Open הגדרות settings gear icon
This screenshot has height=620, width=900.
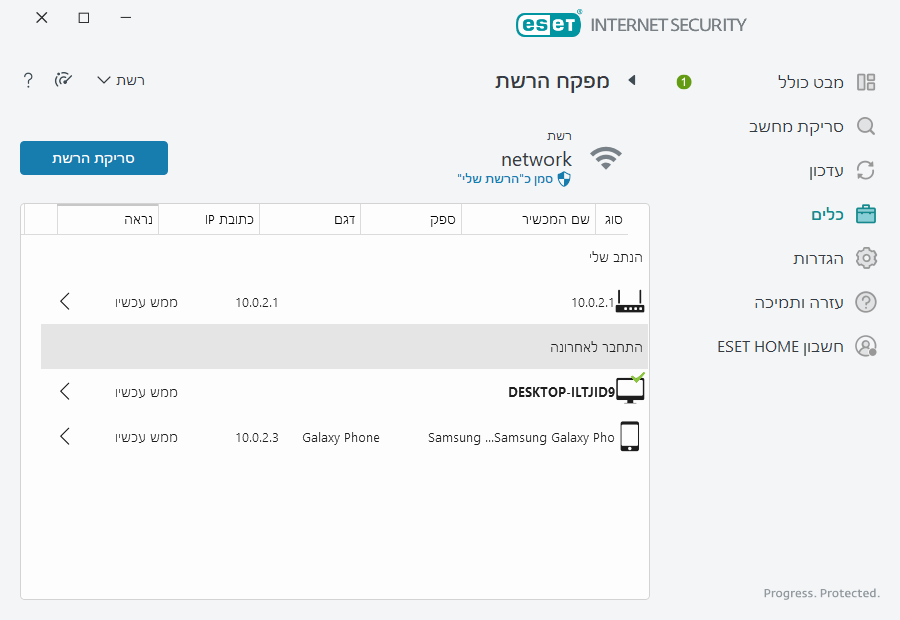[x=866, y=258]
